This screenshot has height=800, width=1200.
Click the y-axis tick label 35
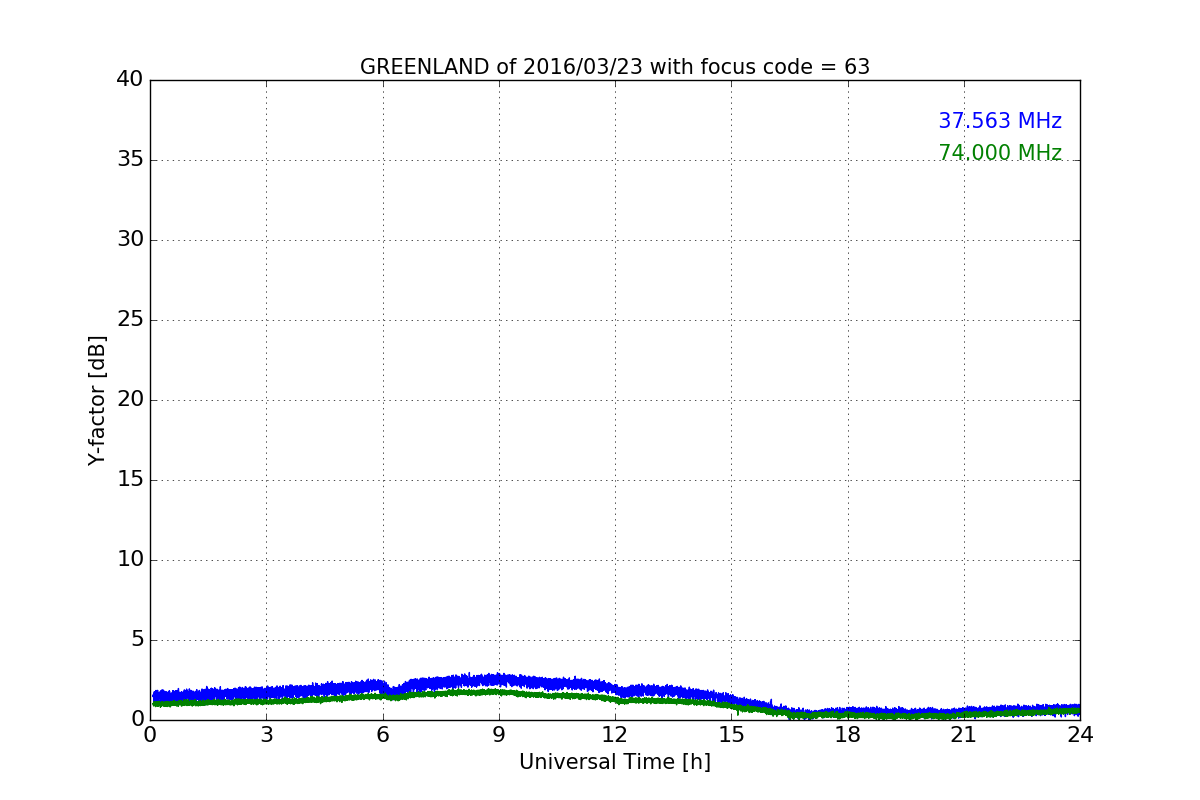[130, 159]
